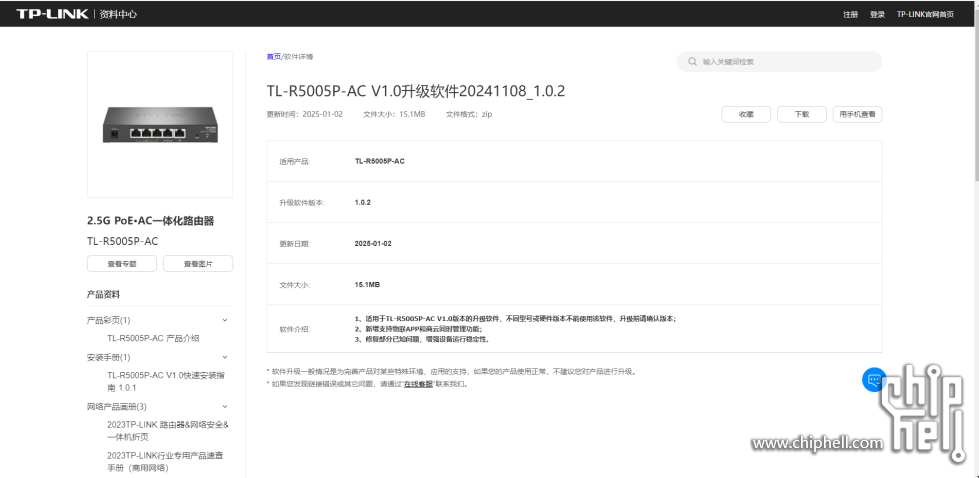The width and height of the screenshot is (979, 478).
Task: Click the 文件大小 value 15.1MB in table
Action: point(367,285)
